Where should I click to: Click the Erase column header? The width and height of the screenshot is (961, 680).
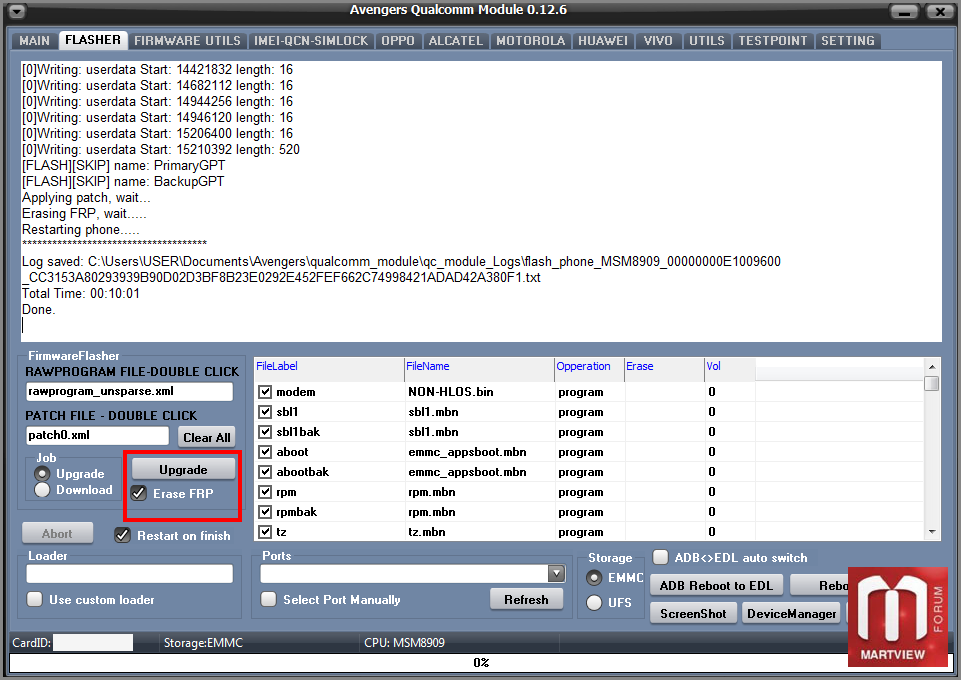pyautogui.click(x=664, y=366)
